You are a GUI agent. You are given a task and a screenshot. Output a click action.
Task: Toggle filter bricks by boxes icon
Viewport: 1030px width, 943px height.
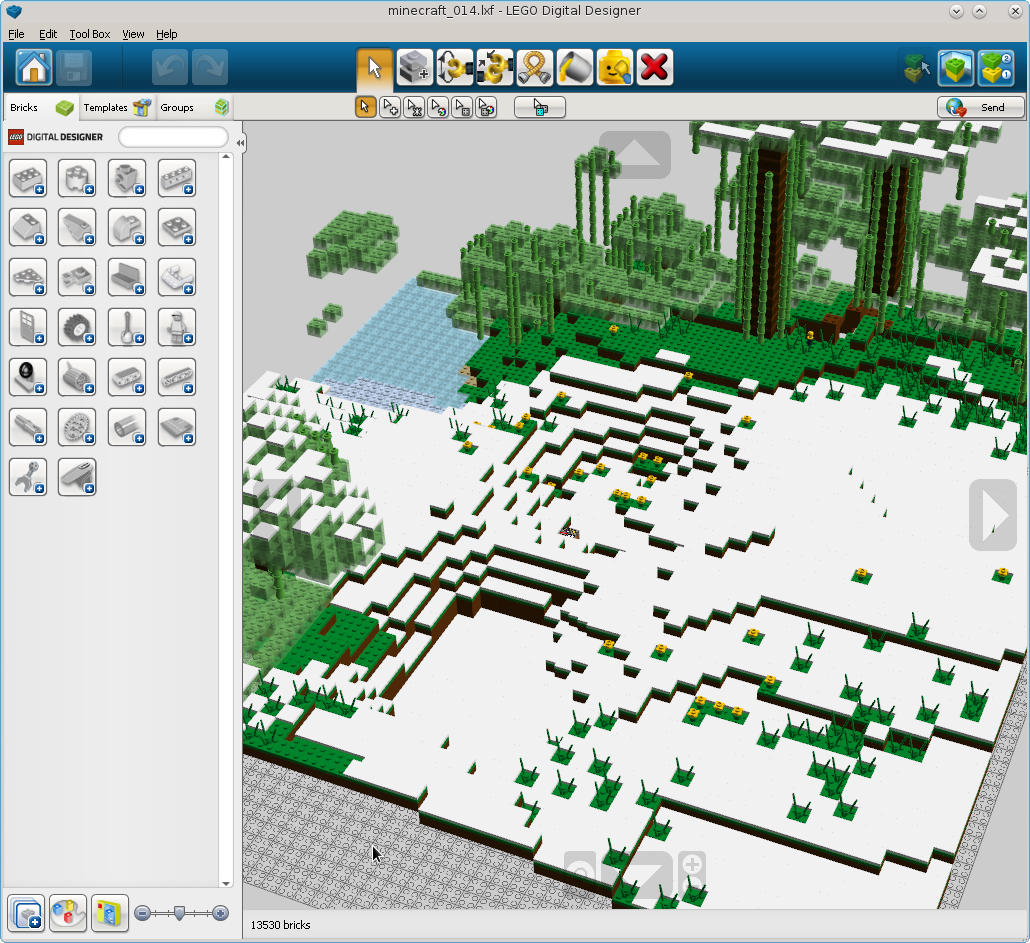pyautogui.click(x=110, y=913)
